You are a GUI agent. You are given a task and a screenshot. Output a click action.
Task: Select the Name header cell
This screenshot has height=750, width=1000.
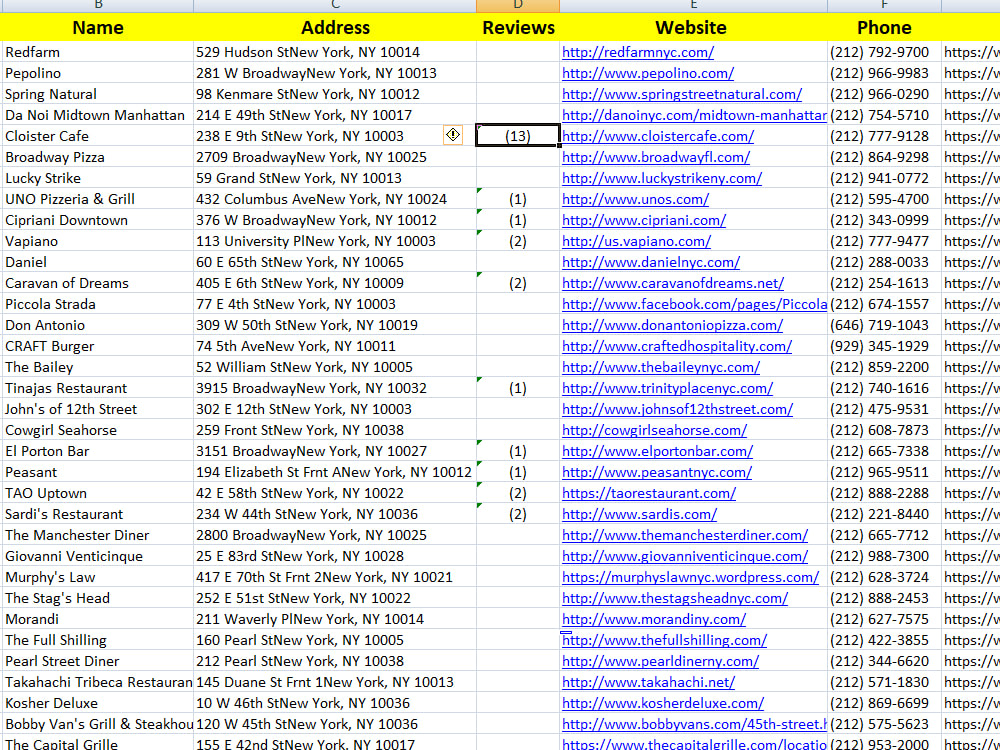click(98, 27)
